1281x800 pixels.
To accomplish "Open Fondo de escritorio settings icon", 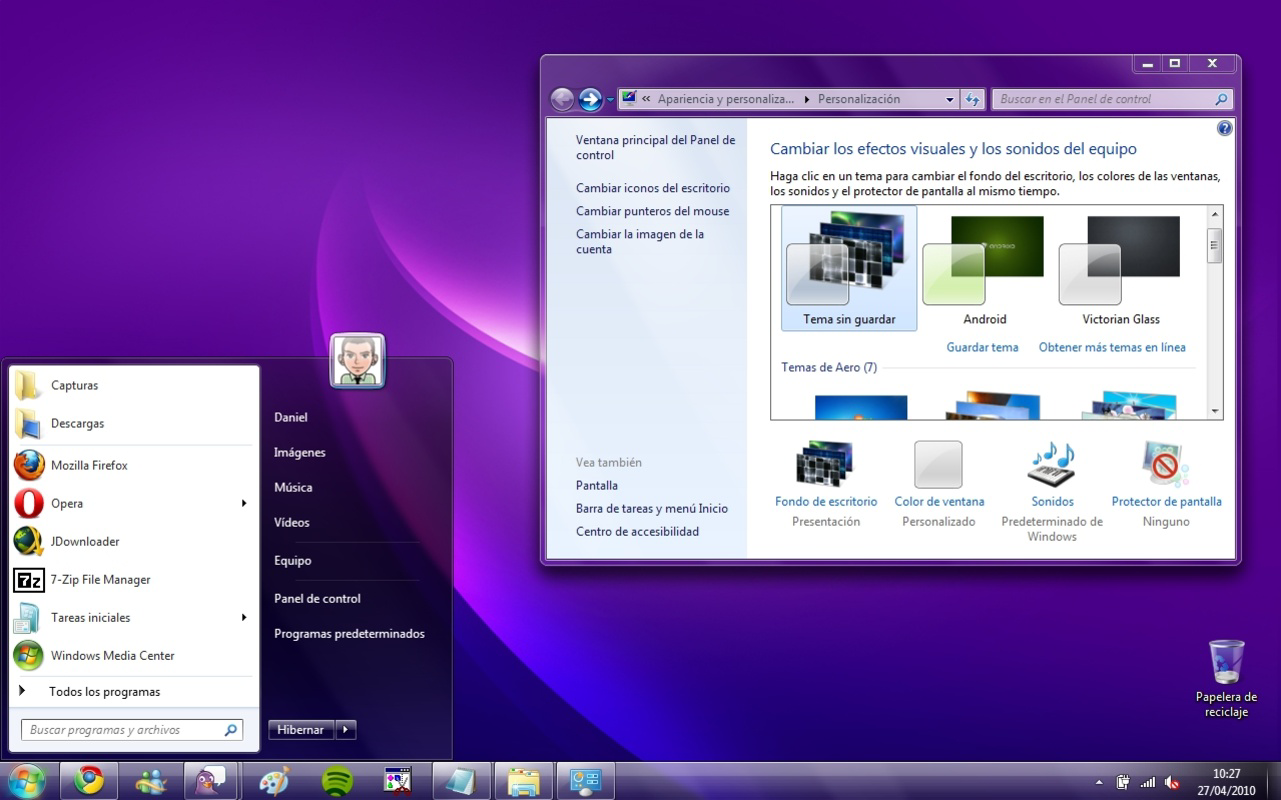I will pos(824,465).
